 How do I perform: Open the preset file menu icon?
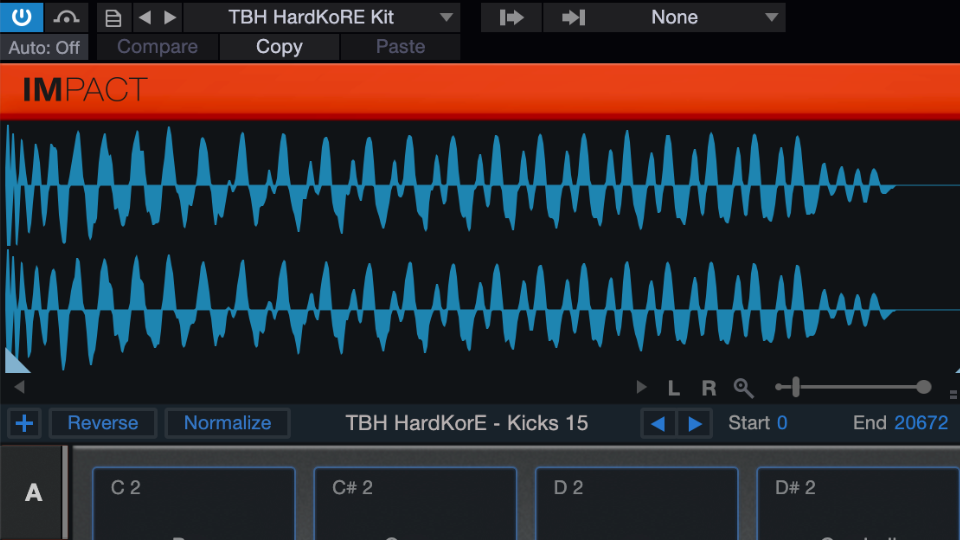coord(113,18)
